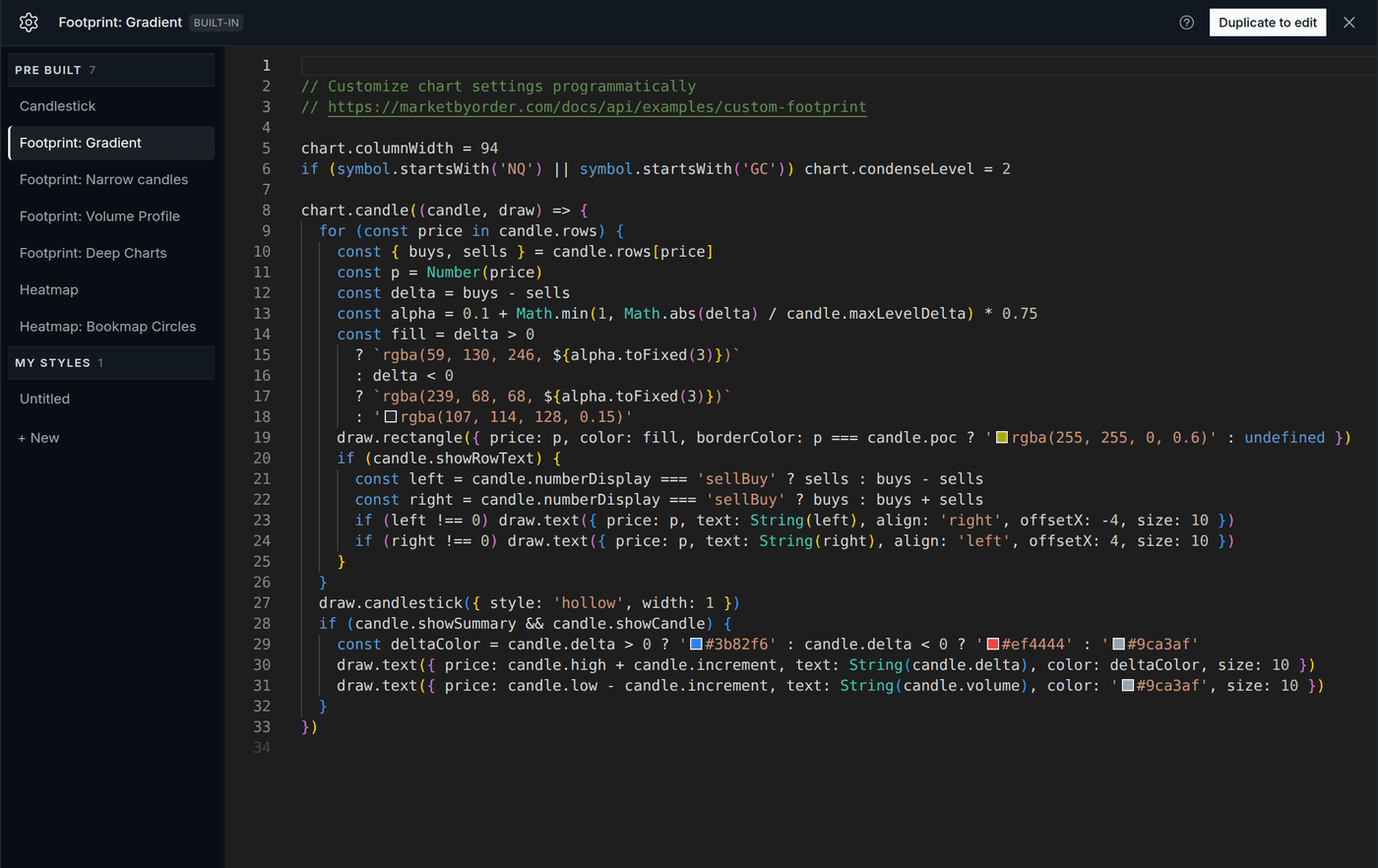This screenshot has width=1378, height=868.
Task: Click 'const p = Number(price)' code line
Action: coord(440,273)
